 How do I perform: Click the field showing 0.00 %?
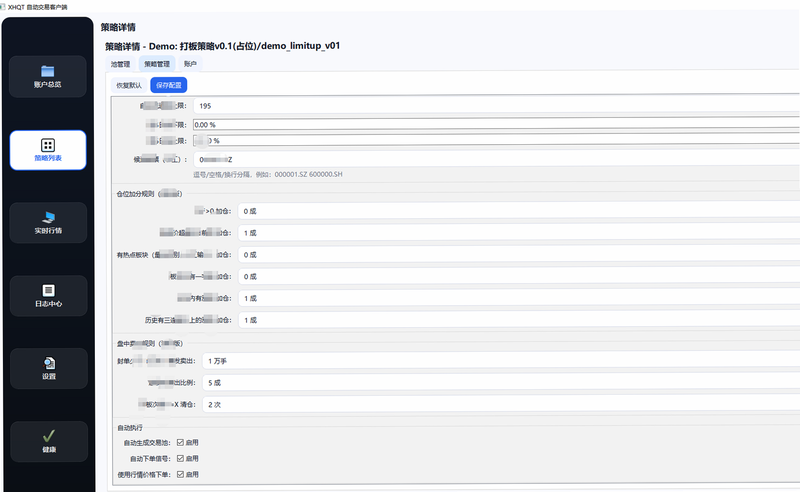click(x=496, y=125)
